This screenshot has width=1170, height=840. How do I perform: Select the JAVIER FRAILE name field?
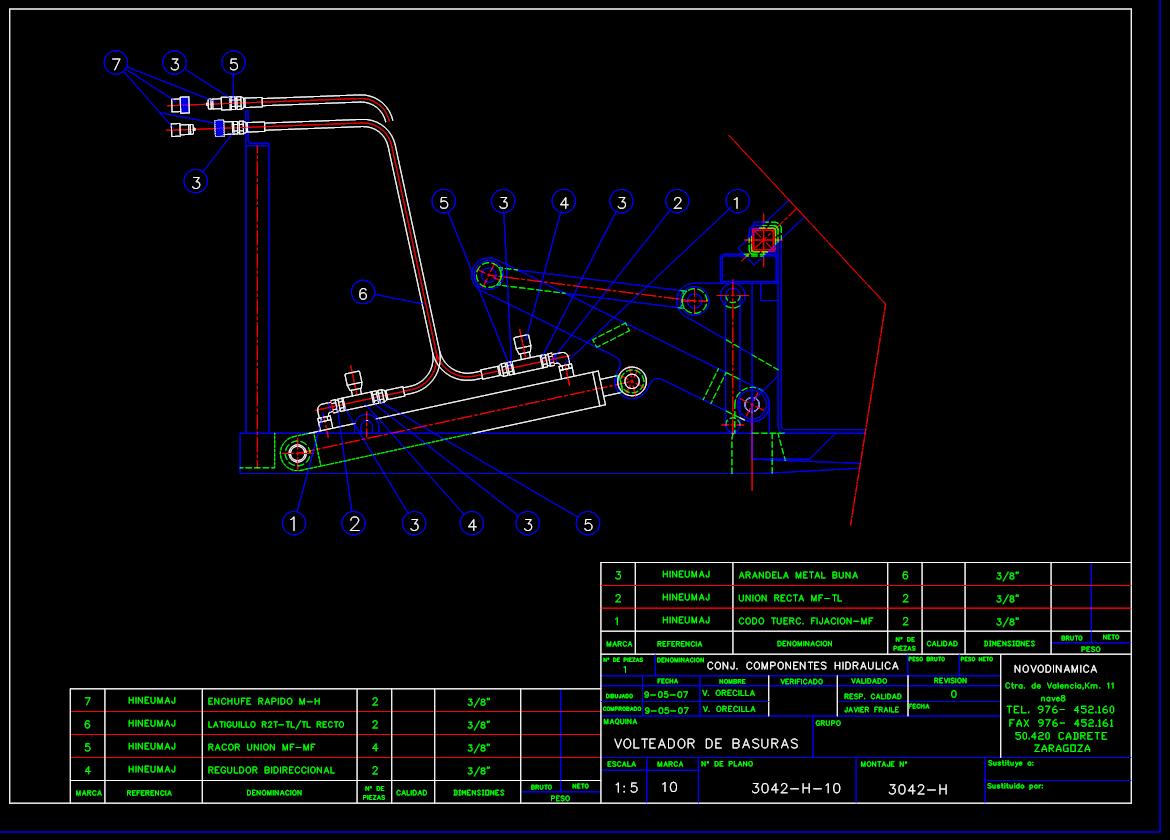[874, 710]
